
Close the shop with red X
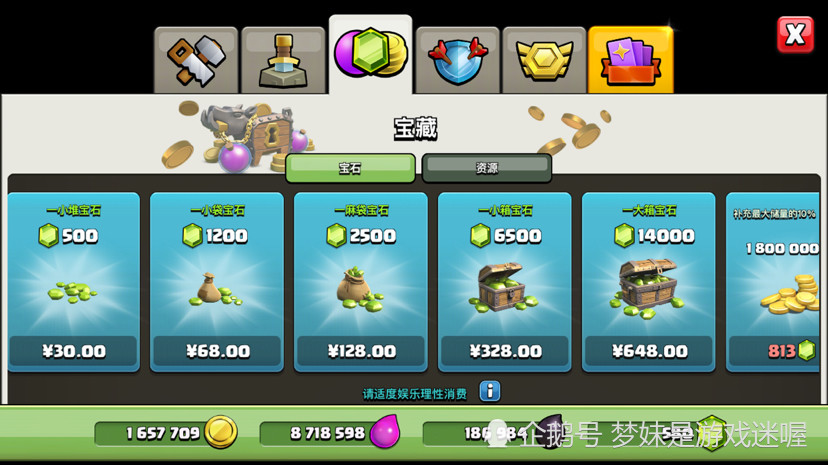[795, 35]
